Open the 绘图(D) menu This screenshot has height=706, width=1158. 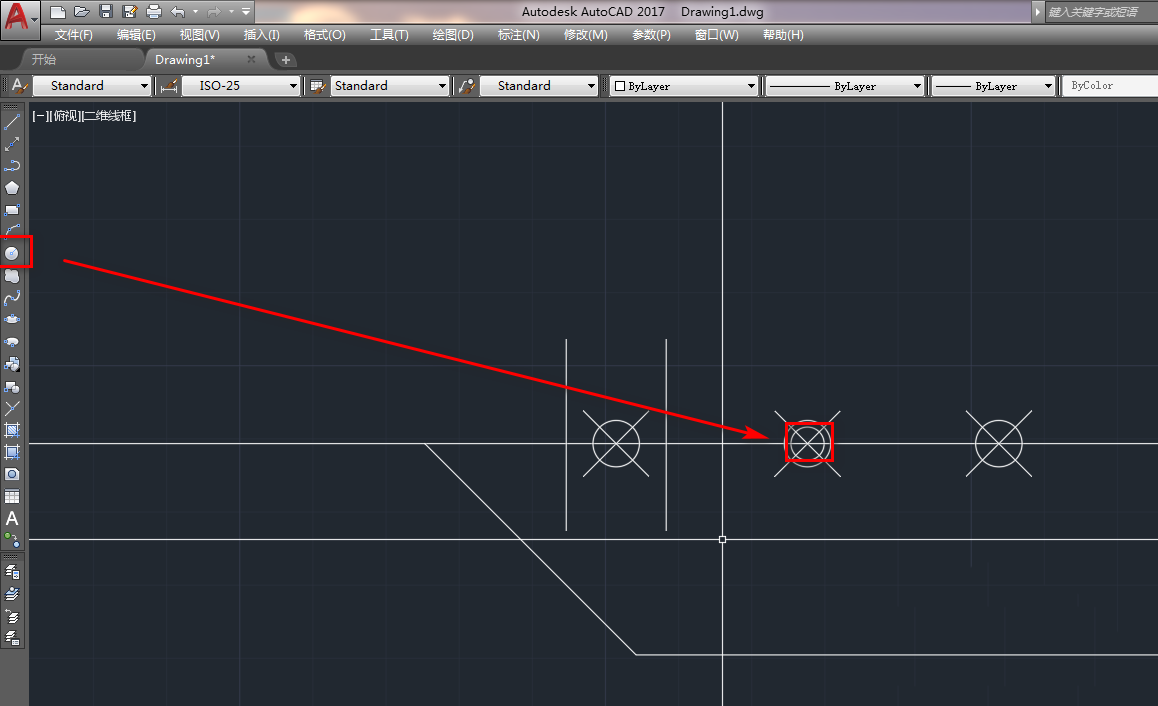[453, 35]
